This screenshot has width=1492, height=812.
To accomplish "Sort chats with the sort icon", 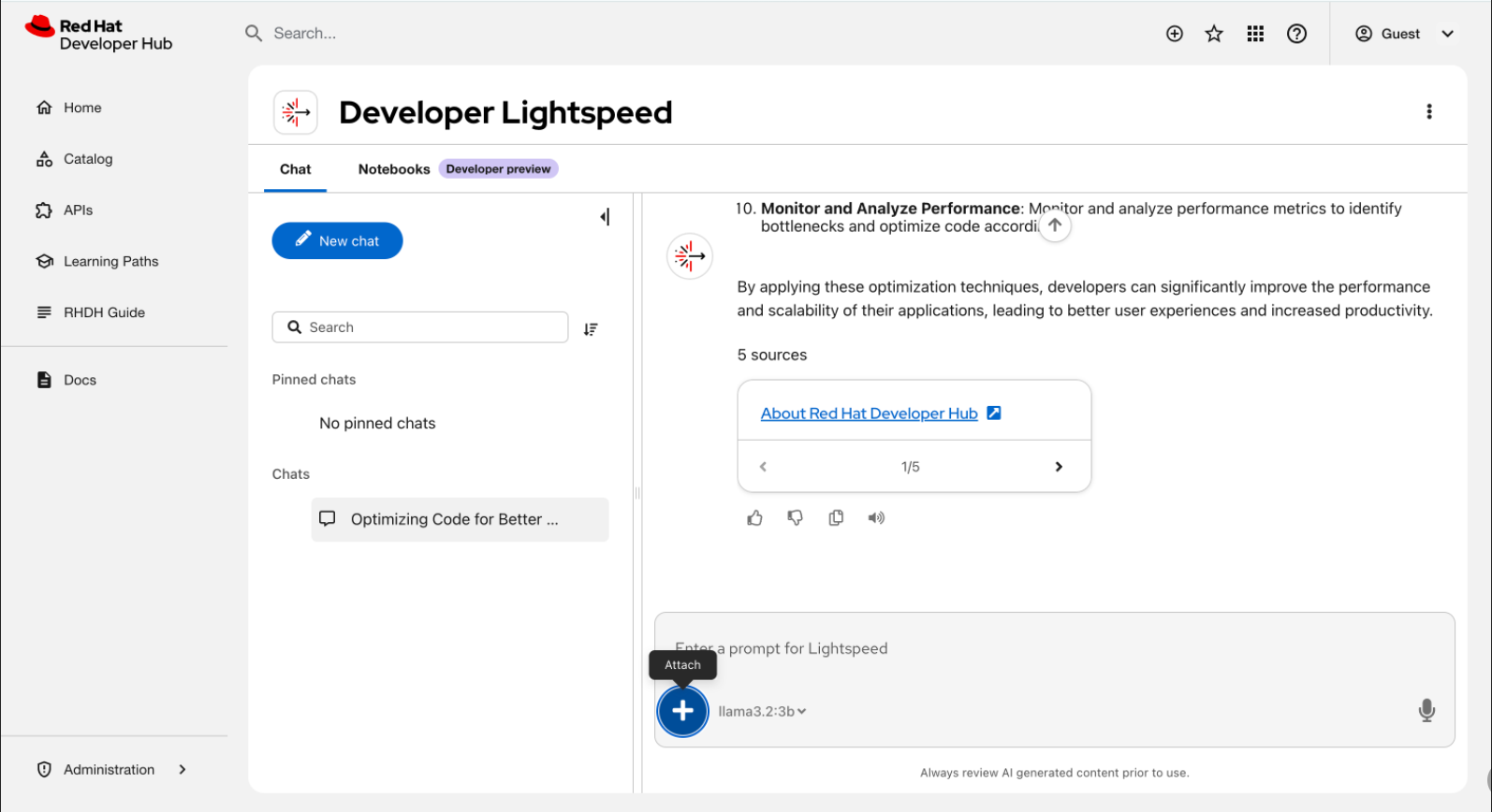I will coord(591,329).
